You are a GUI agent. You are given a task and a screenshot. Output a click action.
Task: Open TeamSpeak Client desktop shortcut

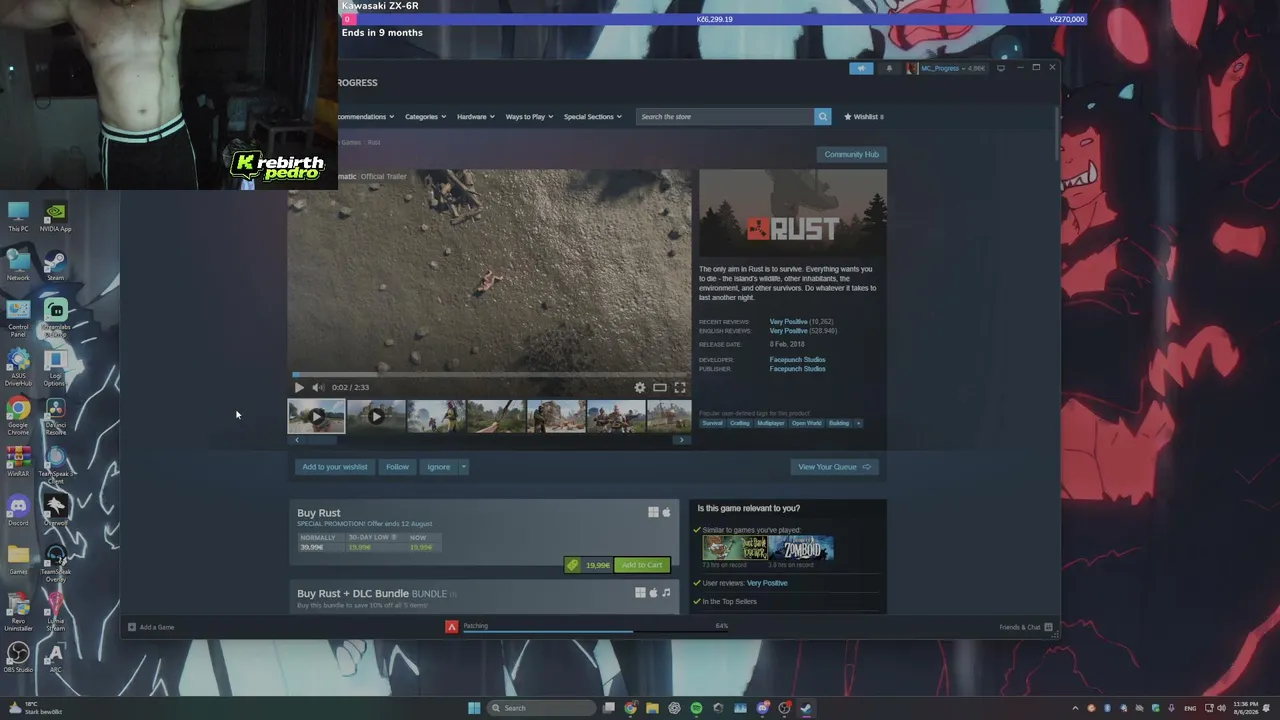point(56,463)
